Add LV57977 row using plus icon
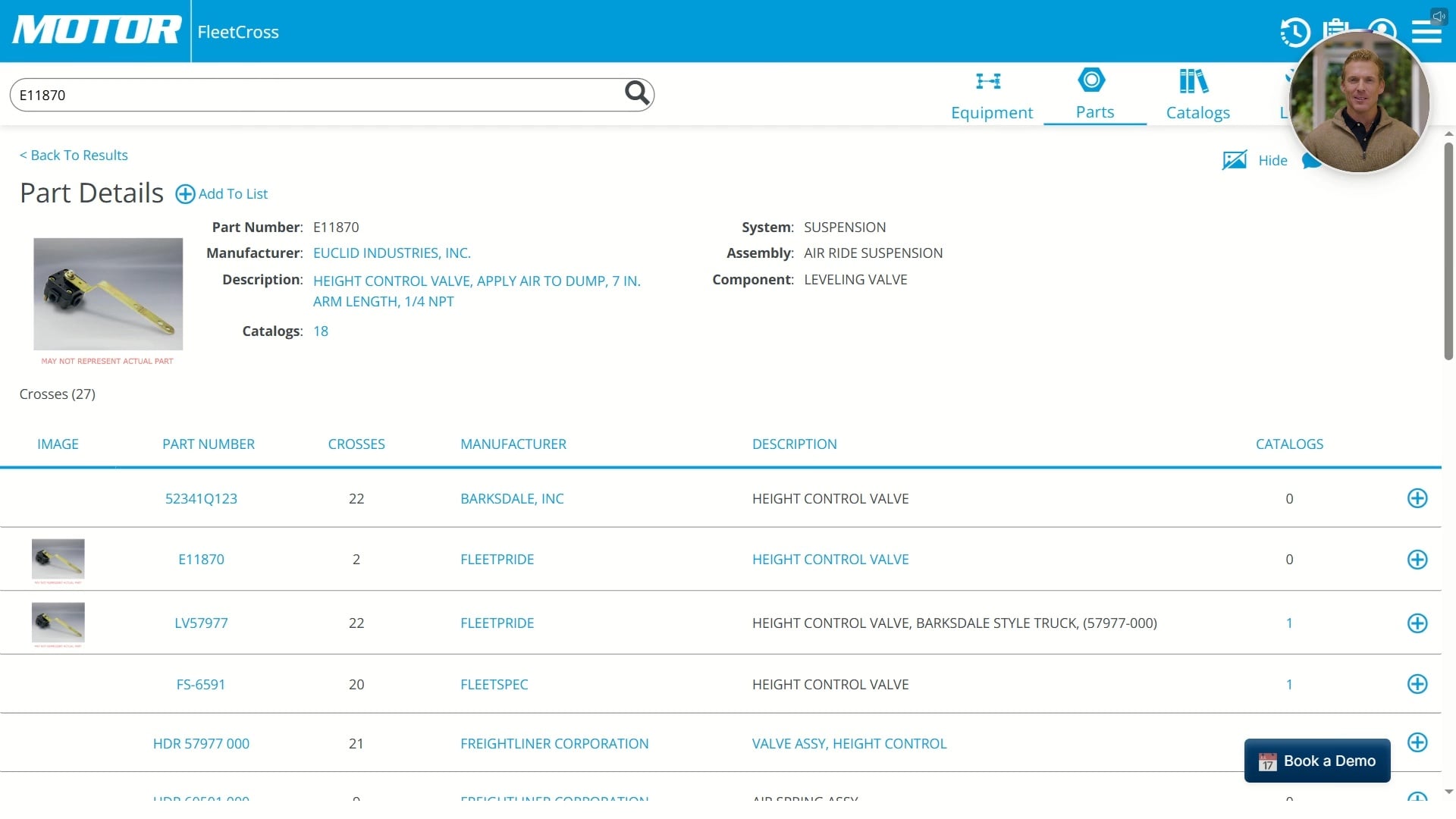This screenshot has height=819, width=1456. (x=1417, y=623)
